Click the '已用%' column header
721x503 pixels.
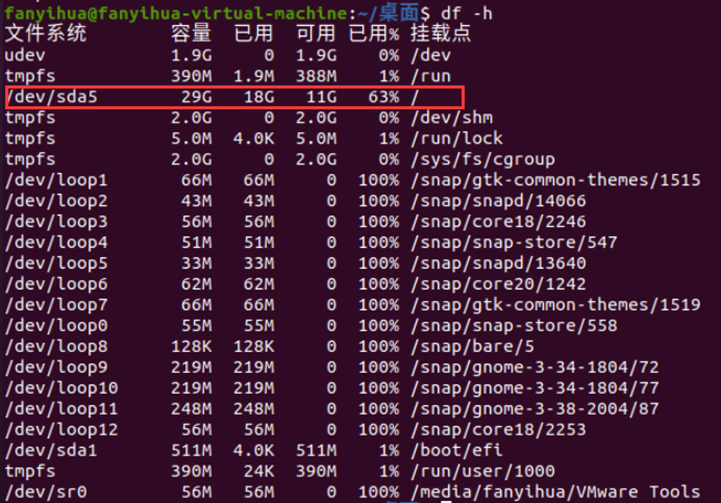[374, 34]
